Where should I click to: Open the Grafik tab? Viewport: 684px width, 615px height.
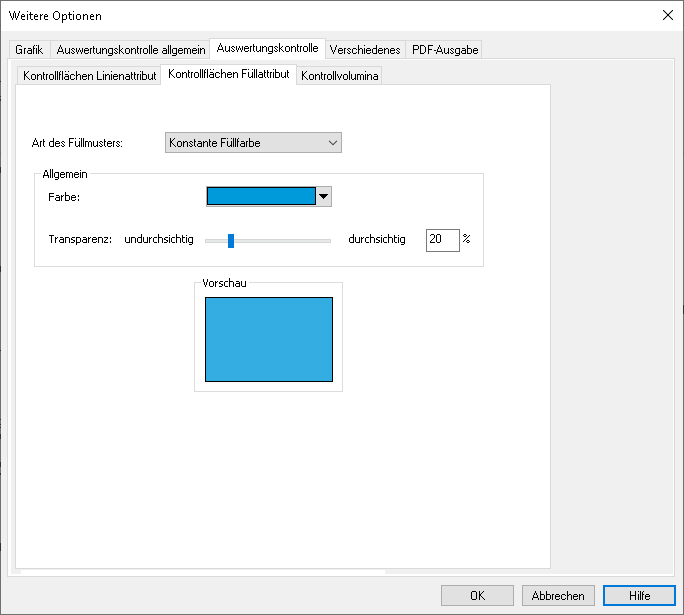click(29, 50)
